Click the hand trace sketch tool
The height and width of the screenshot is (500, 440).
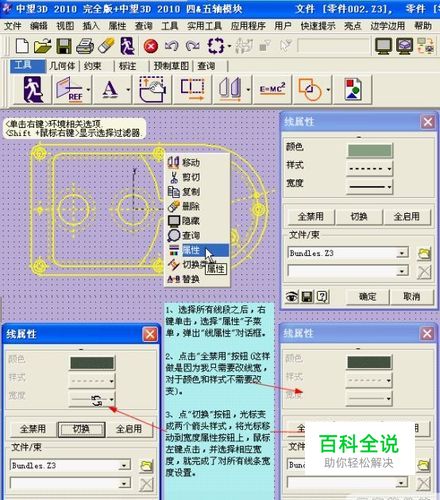[x=153, y=89]
